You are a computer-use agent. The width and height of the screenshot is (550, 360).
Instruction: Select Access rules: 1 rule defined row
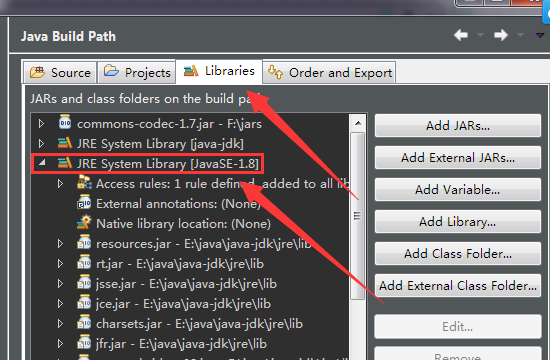(222, 184)
